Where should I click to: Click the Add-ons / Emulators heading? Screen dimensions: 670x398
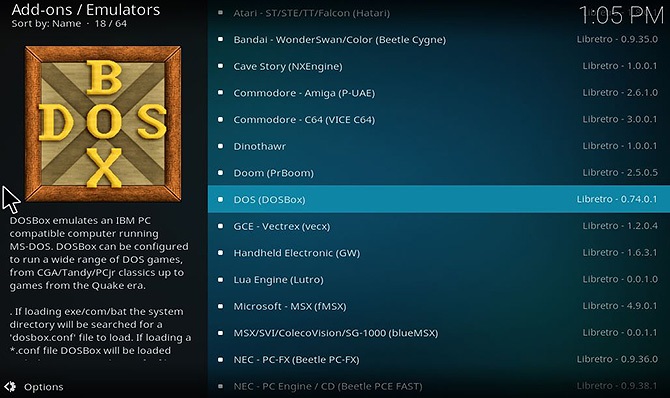pos(85,9)
